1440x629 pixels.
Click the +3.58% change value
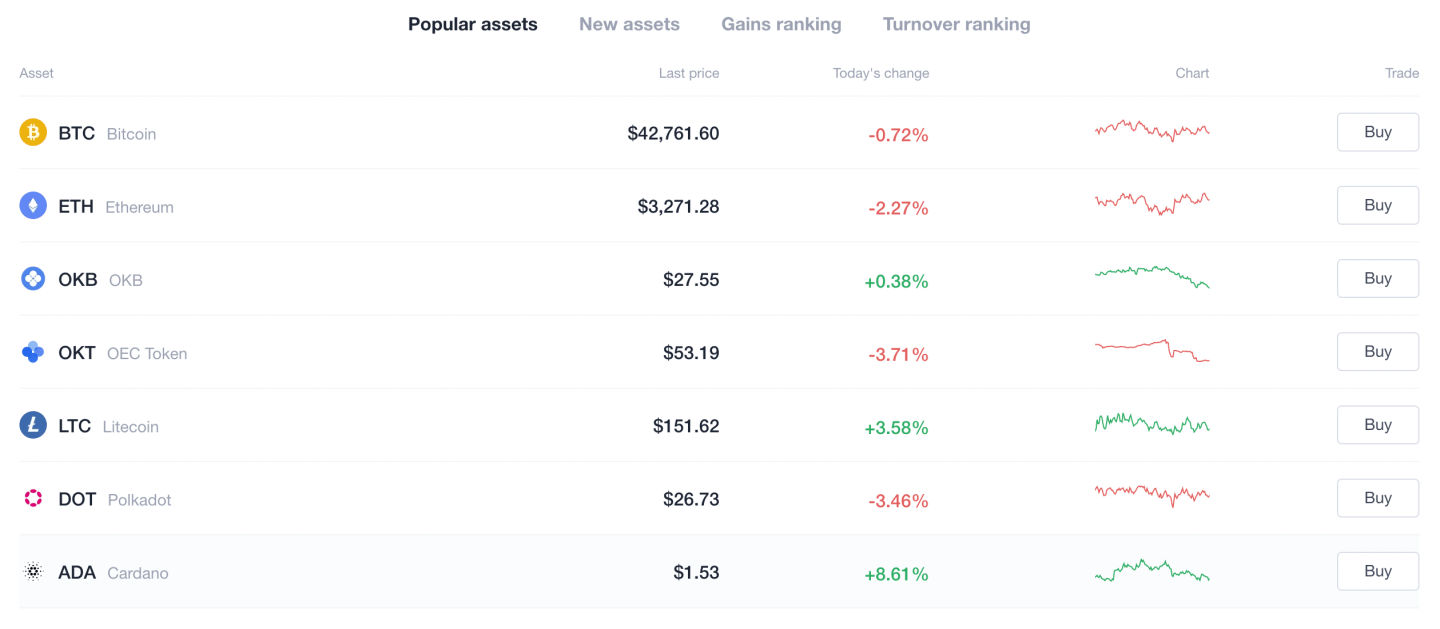pyautogui.click(x=896, y=427)
